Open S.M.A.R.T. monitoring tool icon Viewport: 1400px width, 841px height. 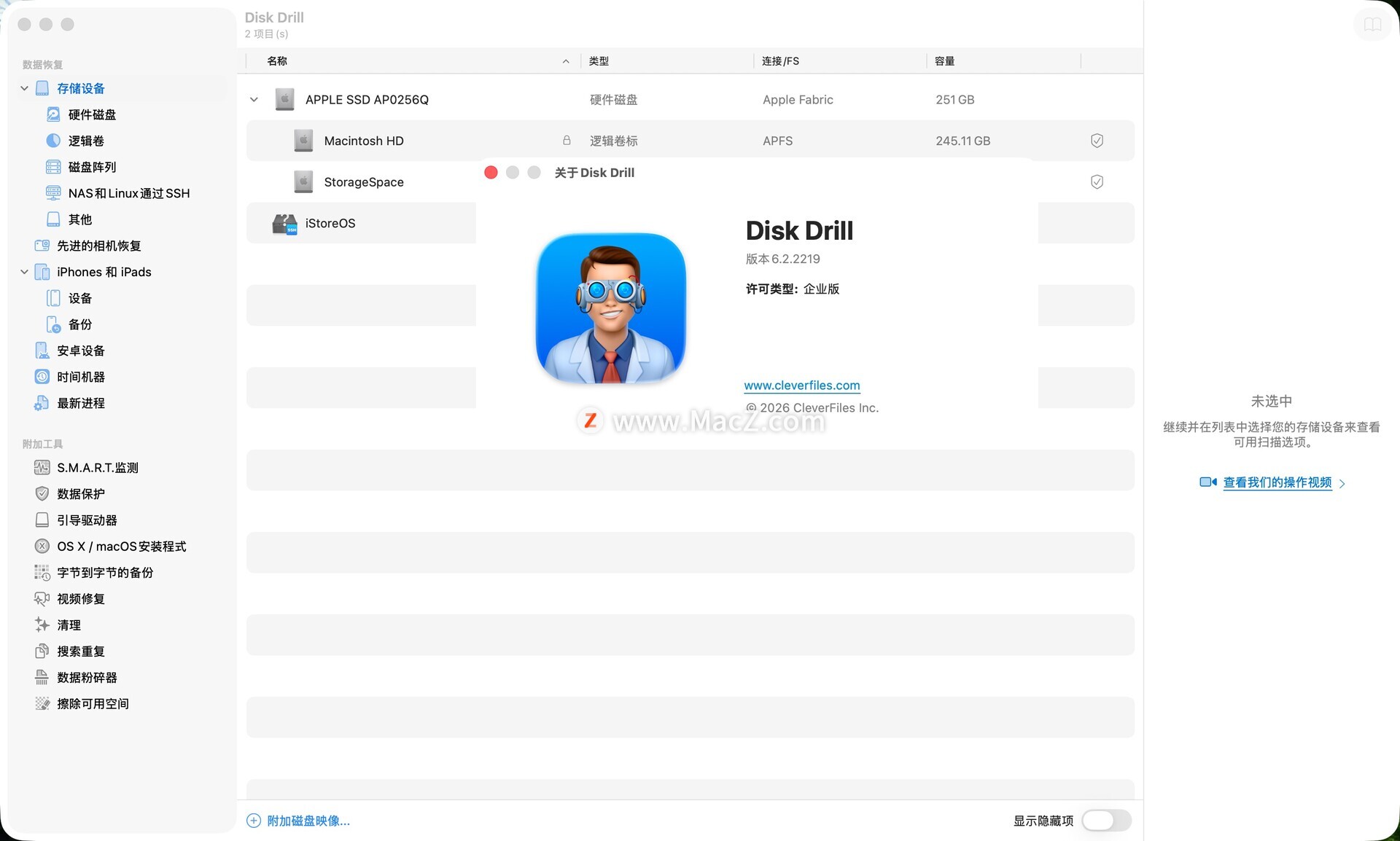pyautogui.click(x=42, y=467)
